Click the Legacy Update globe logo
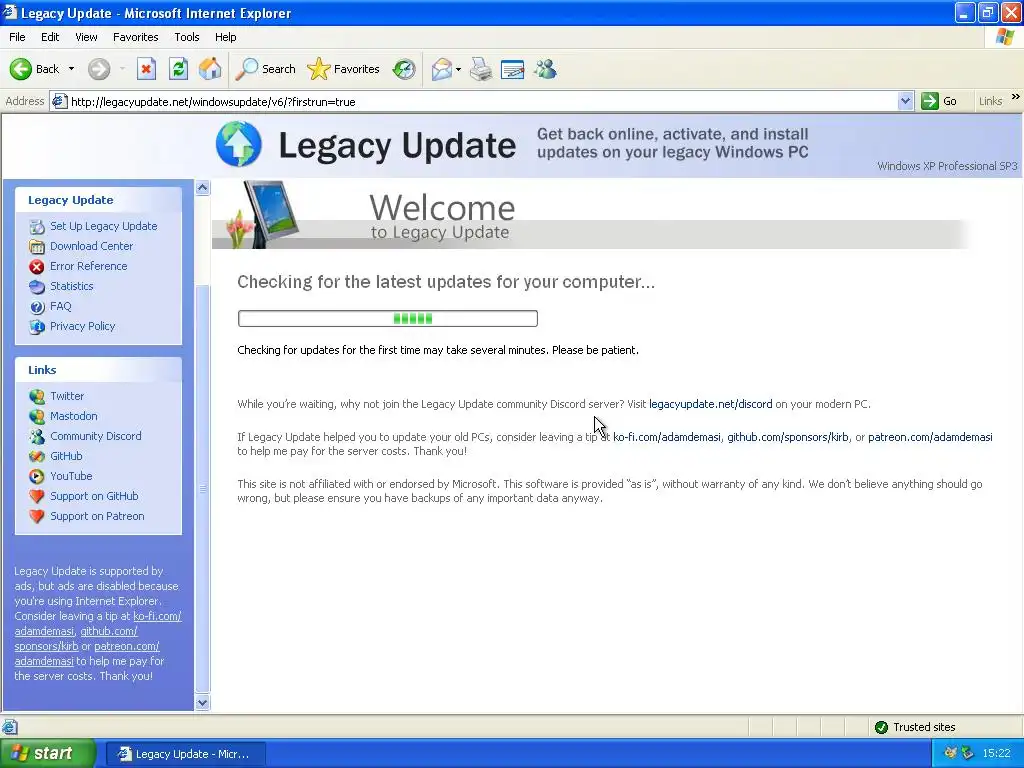This screenshot has height=768, width=1024. [x=239, y=144]
